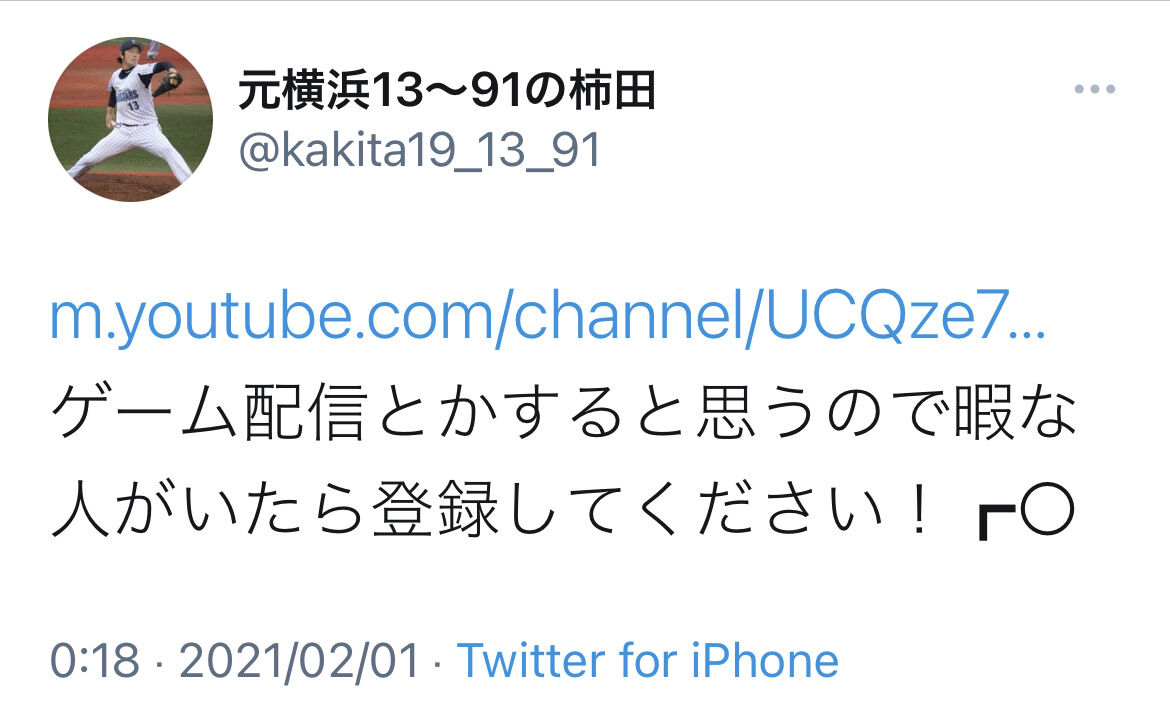Select the 0:18 timestamp

click(95, 661)
